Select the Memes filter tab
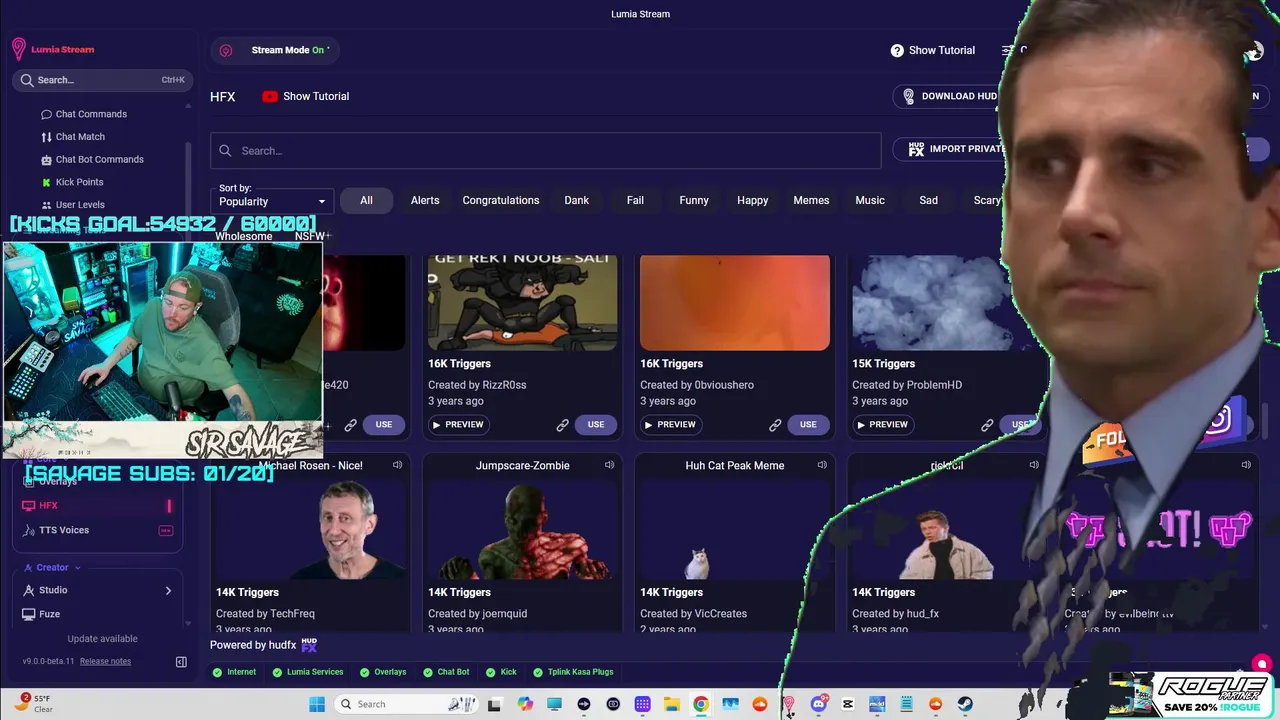Viewport: 1280px width, 720px height. click(811, 200)
